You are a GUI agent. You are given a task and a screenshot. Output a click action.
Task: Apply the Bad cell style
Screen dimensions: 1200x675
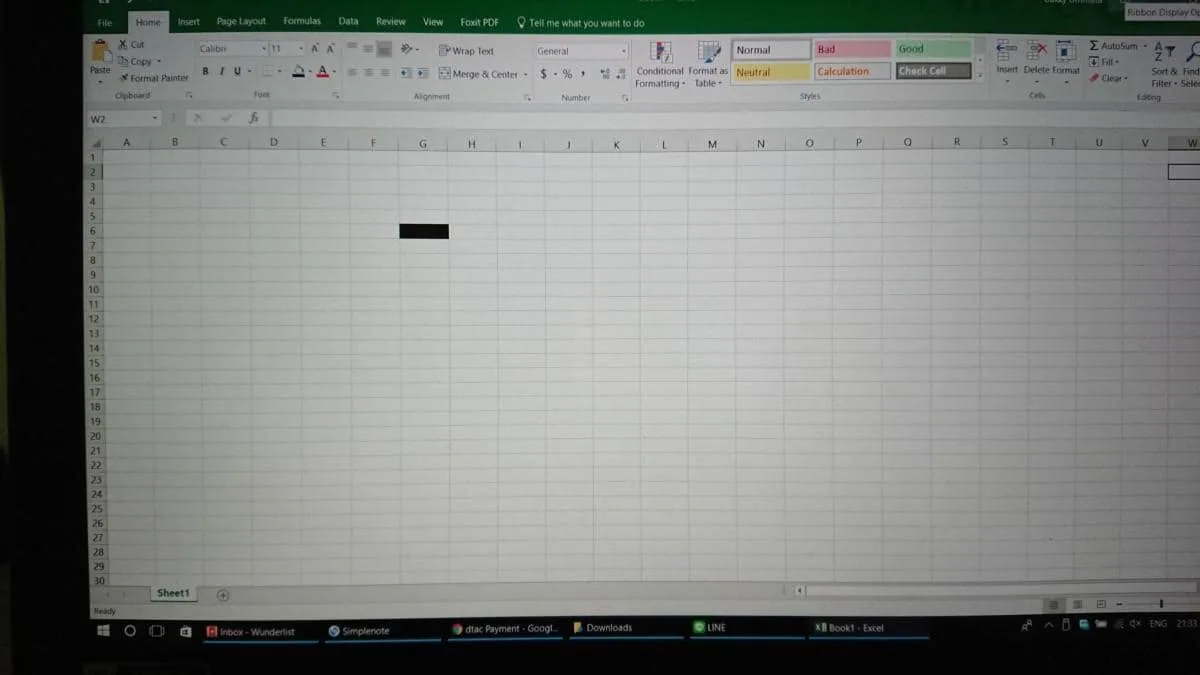pyautogui.click(x=851, y=49)
